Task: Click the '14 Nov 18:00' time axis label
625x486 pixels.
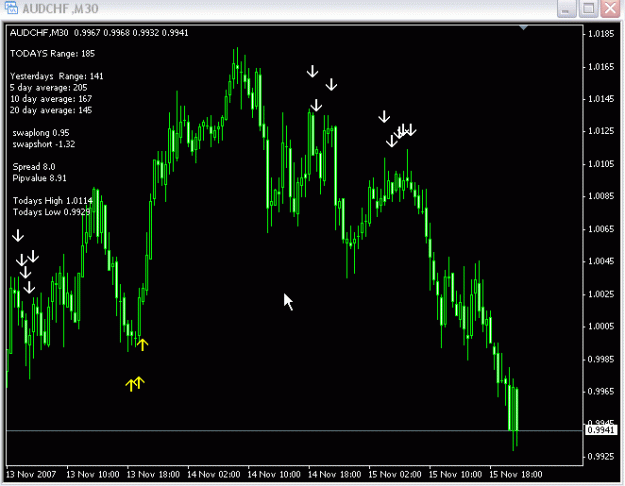Action: coord(334,474)
